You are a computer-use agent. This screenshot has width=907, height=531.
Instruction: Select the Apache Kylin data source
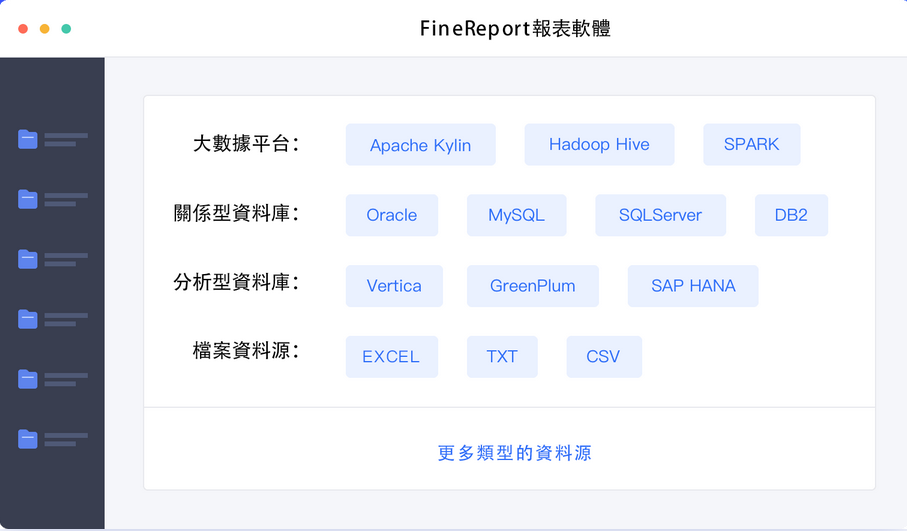click(421, 145)
